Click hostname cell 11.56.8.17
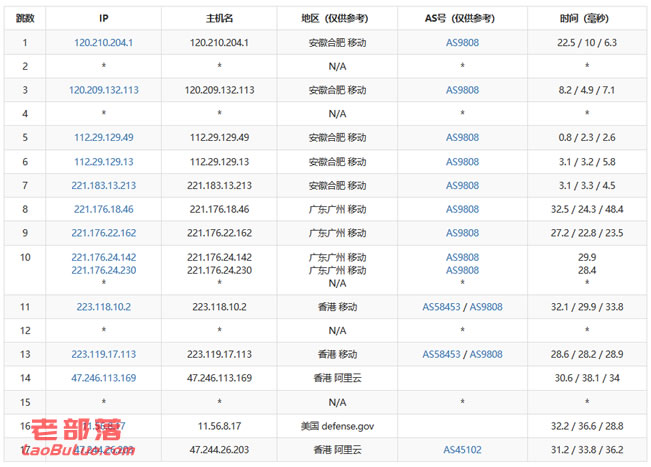Viewport: 651px width, 467px height. (x=219, y=426)
